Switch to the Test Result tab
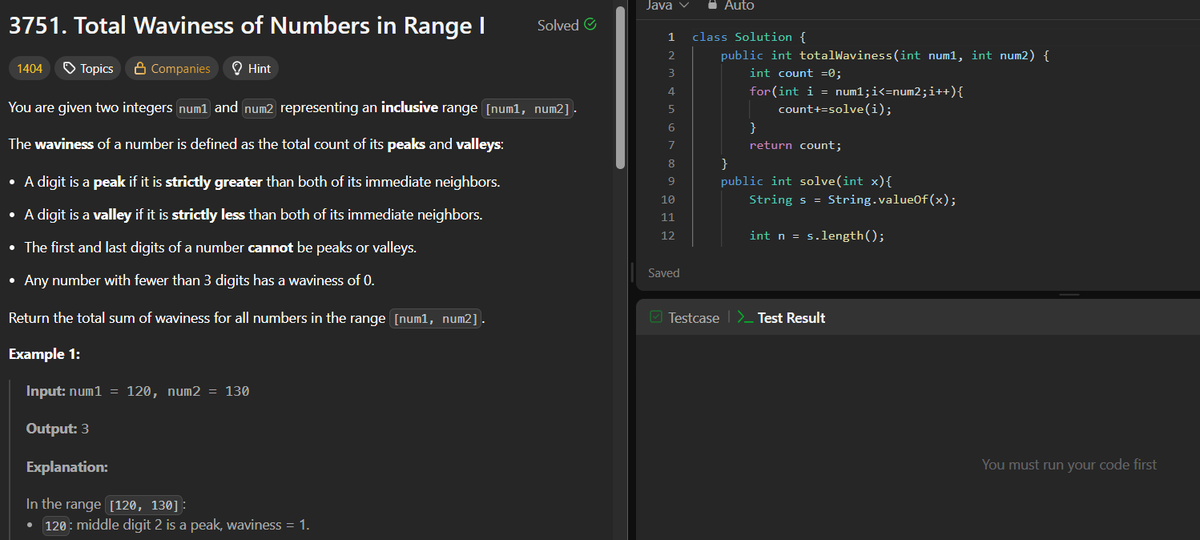Screen dimensions: 1200x540 [x=781, y=318]
